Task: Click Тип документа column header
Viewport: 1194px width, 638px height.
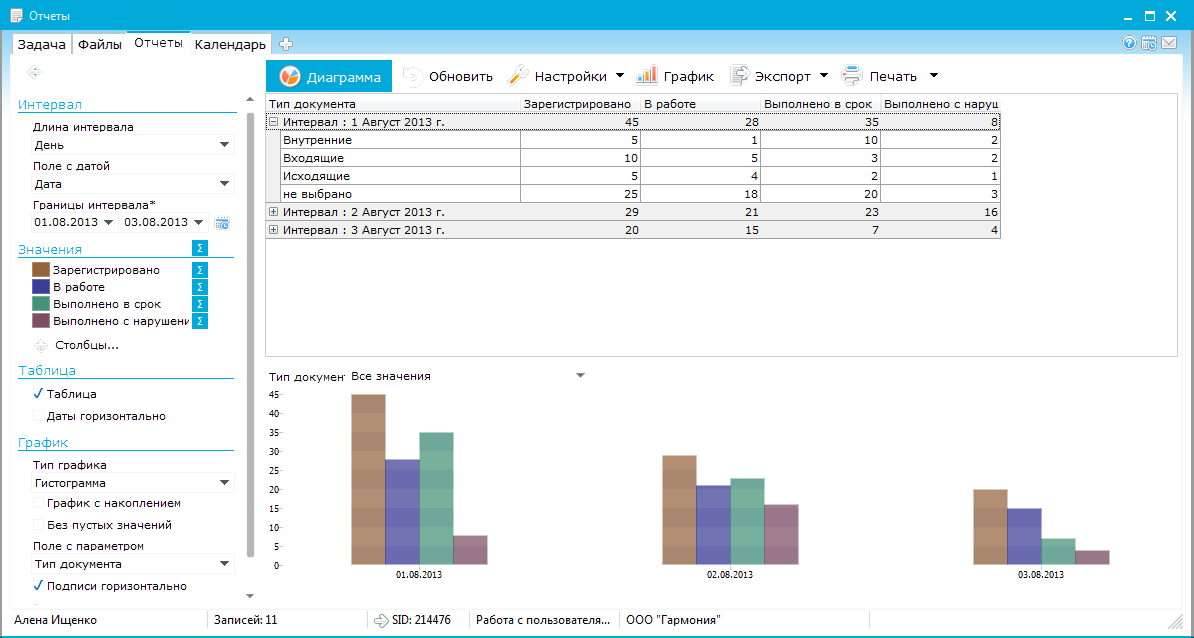Action: pyautogui.click(x=393, y=104)
